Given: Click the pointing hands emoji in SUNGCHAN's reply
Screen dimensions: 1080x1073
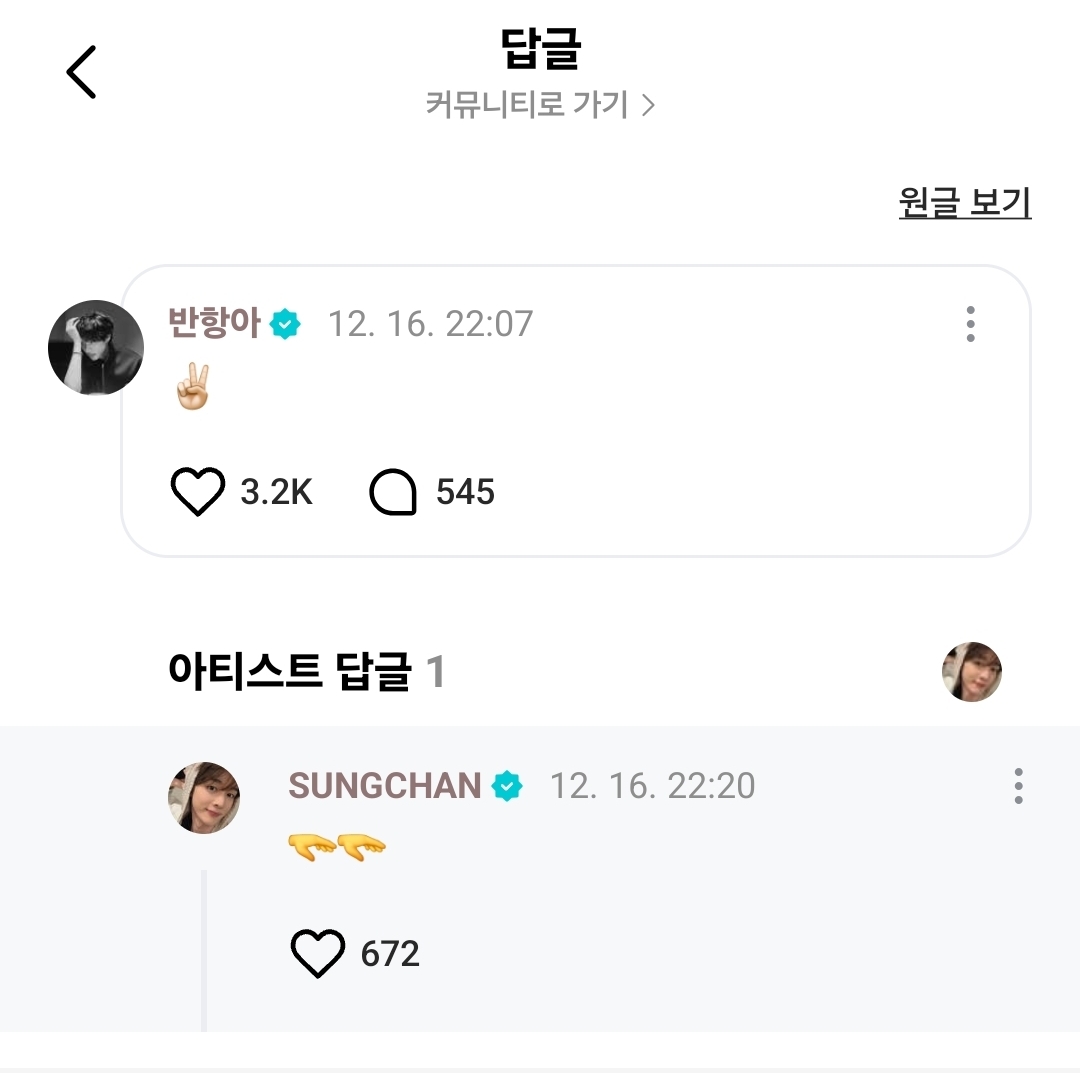Looking at the screenshot, I should click(337, 846).
